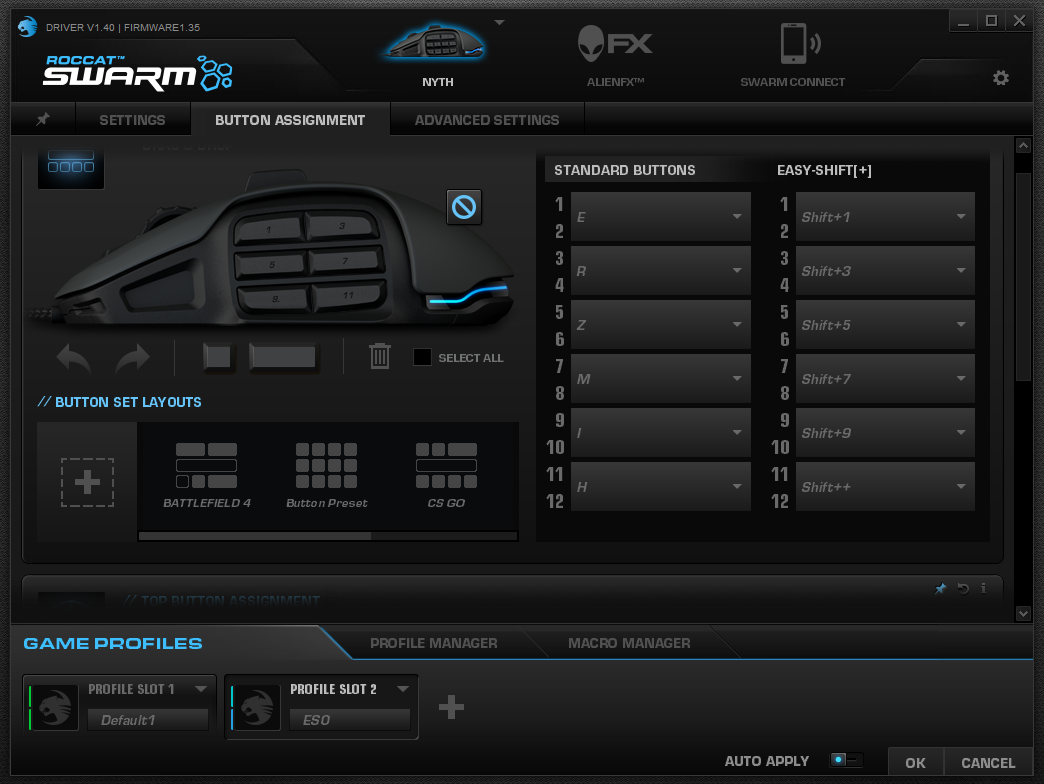Open the standard button dropdown set to R
This screenshot has height=784, width=1044.
(x=660, y=270)
